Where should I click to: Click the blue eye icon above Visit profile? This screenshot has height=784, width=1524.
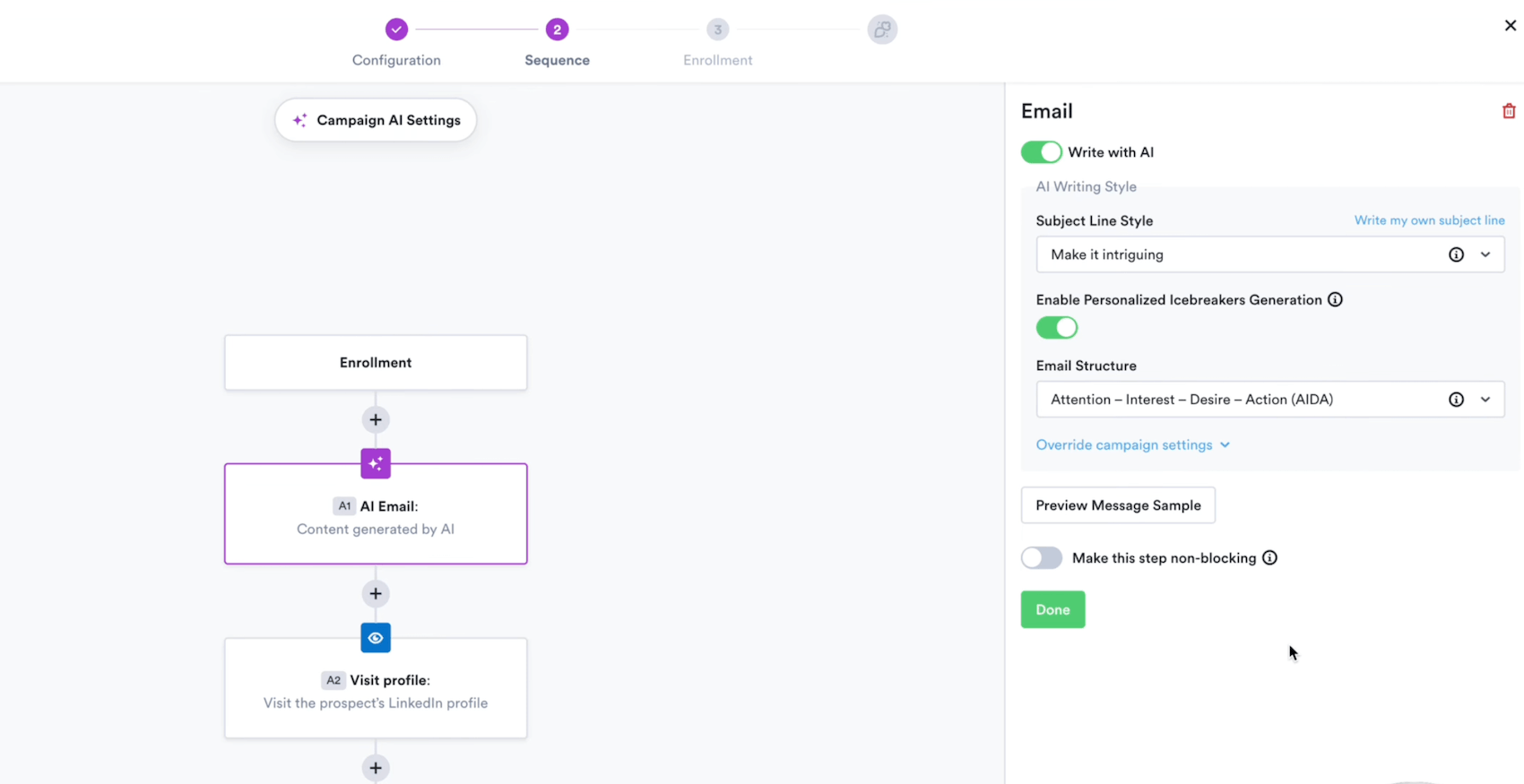376,638
